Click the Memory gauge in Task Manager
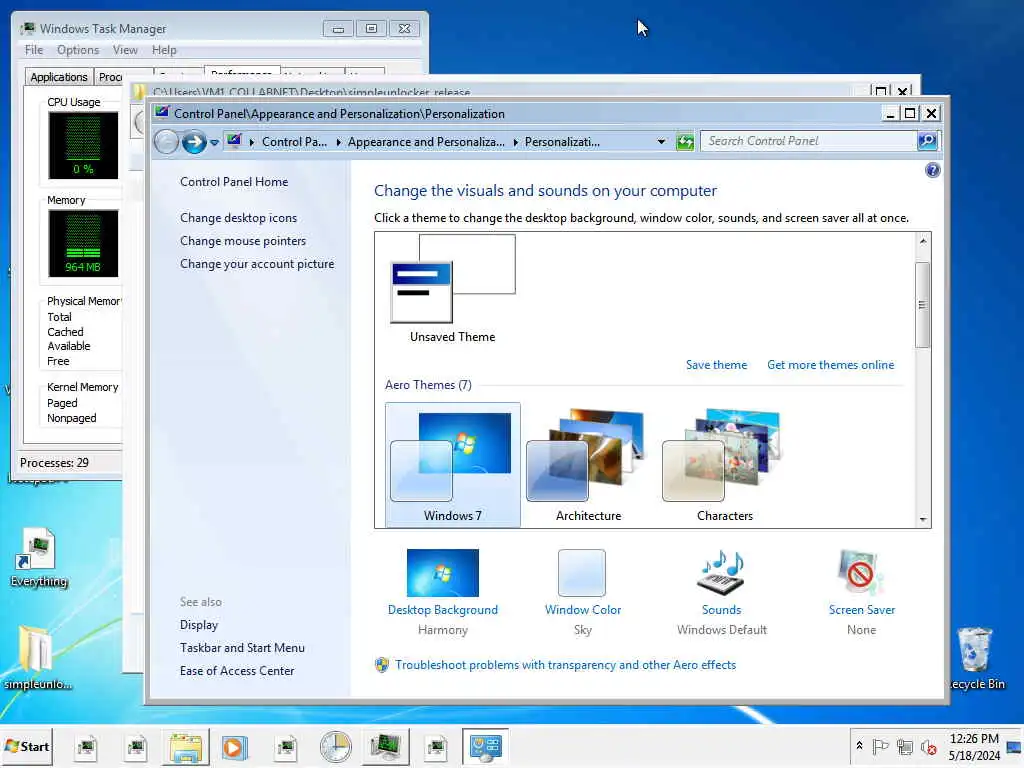The image size is (1024, 768). click(83, 243)
